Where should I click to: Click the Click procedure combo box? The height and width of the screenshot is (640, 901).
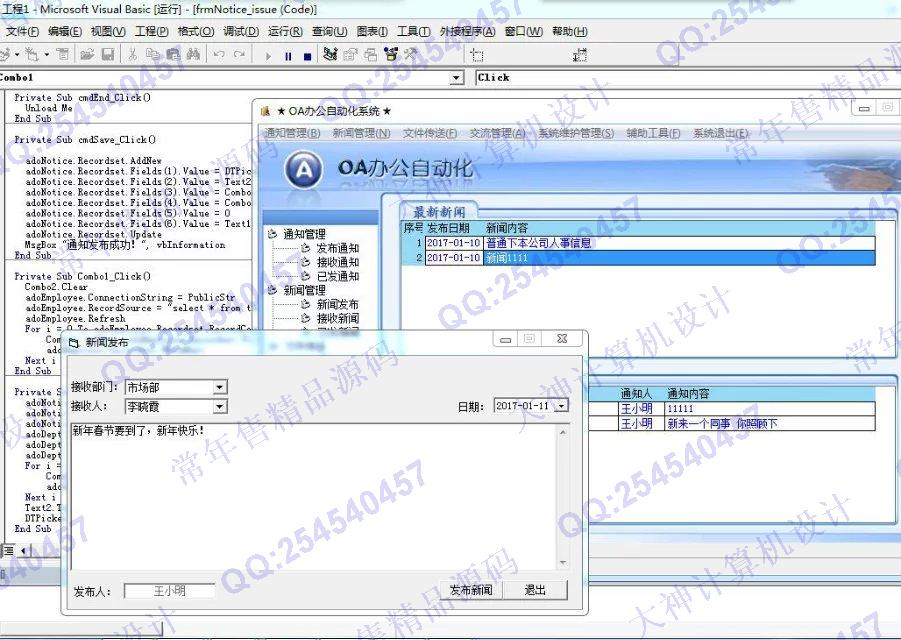pyautogui.click(x=688, y=78)
